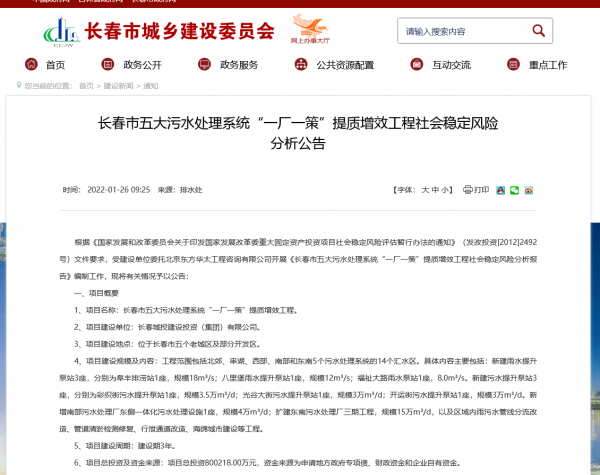Screen dimensions: 600x475
Task: Share article via QQ penguin icon
Action: 499,189
